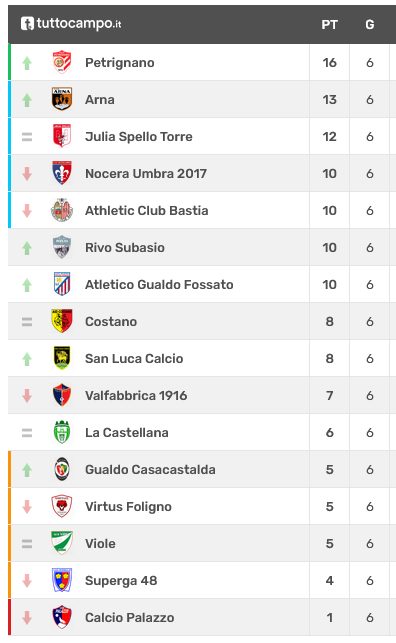Open the Rivo Subasio team link

tap(125, 247)
